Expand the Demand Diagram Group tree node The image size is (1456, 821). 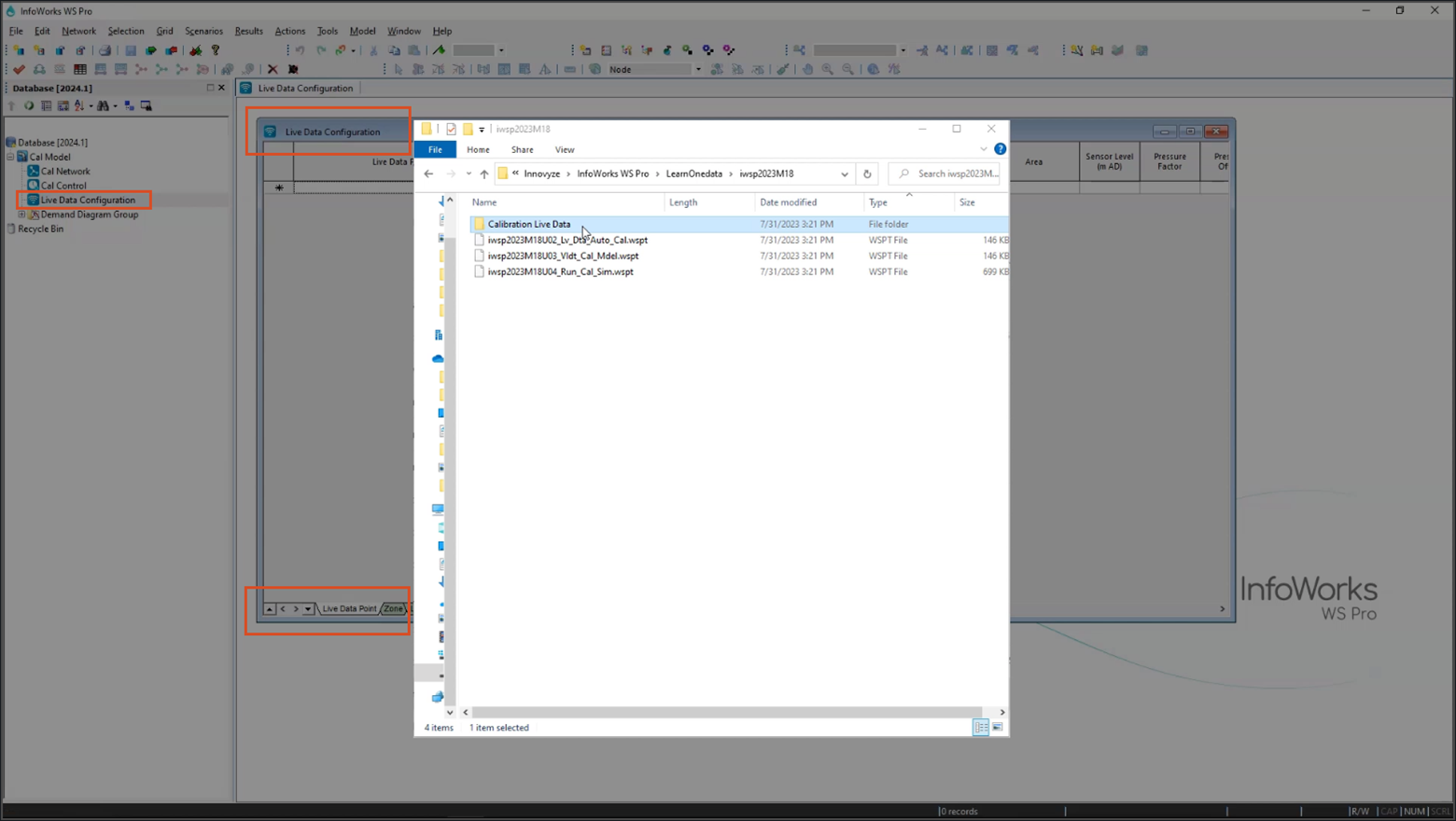click(22, 215)
